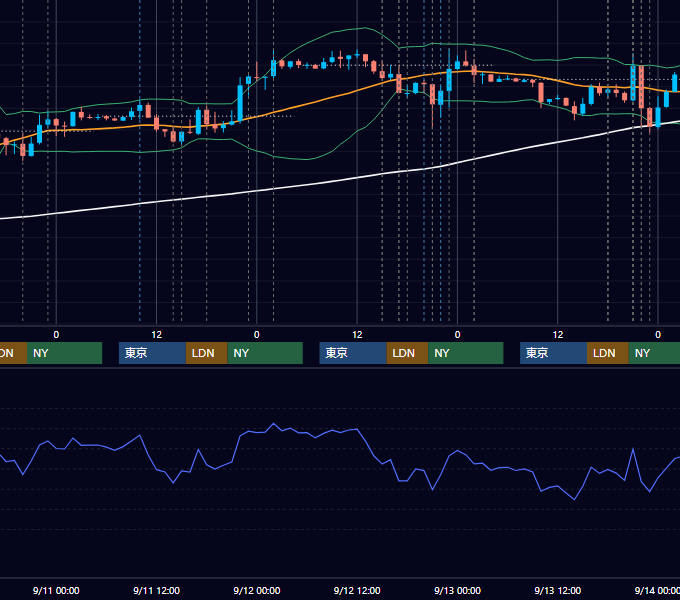Click the '12' hour label above 9/11 東京 session

[157, 335]
